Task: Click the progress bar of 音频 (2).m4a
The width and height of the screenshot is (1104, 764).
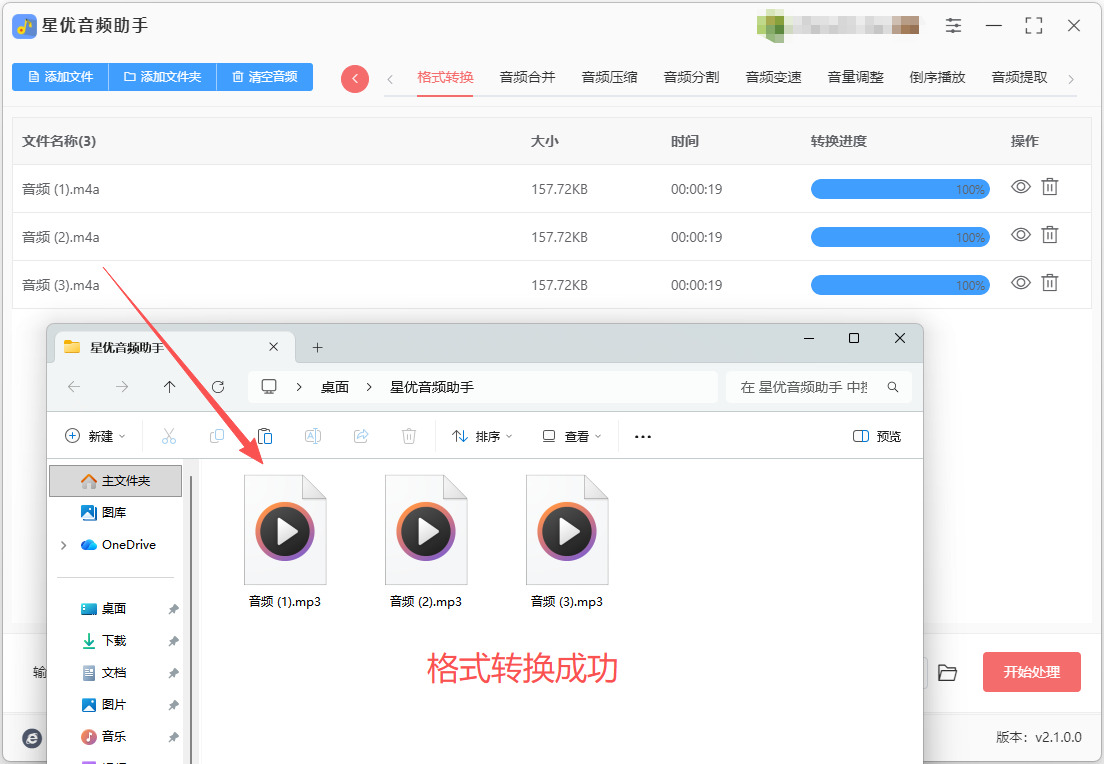Action: pyautogui.click(x=901, y=237)
